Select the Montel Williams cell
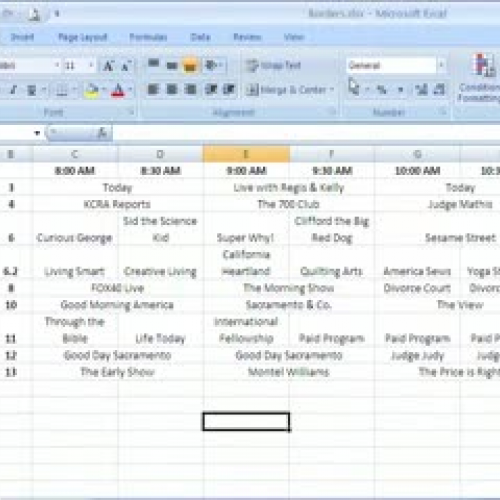 pyautogui.click(x=289, y=372)
